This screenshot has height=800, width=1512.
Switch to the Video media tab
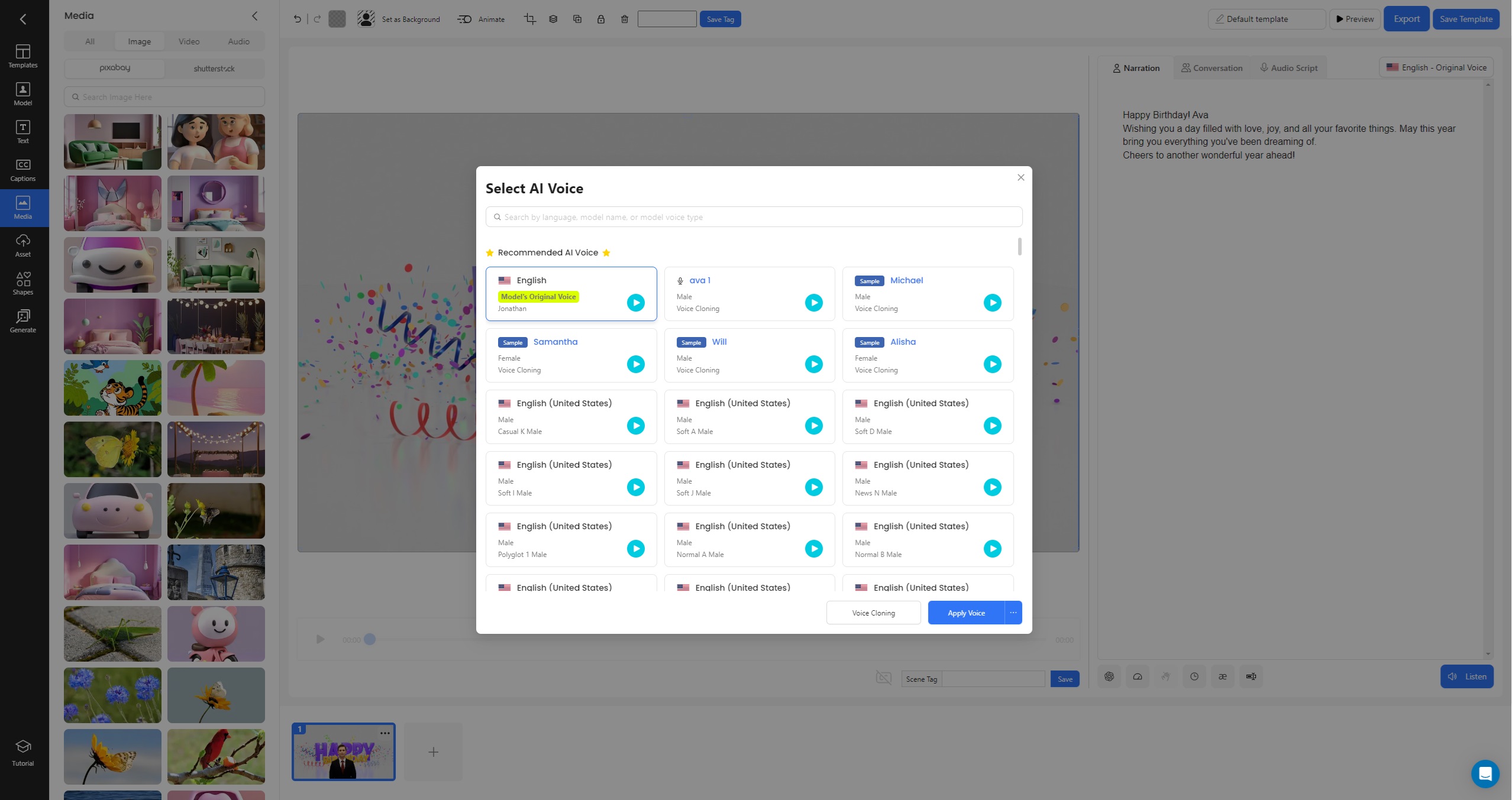[189, 41]
